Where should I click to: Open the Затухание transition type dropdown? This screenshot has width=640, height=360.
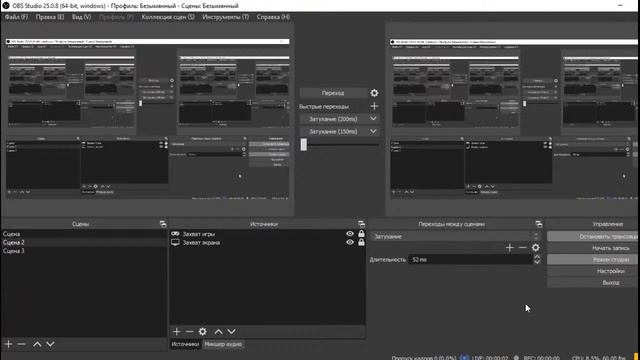pos(456,236)
